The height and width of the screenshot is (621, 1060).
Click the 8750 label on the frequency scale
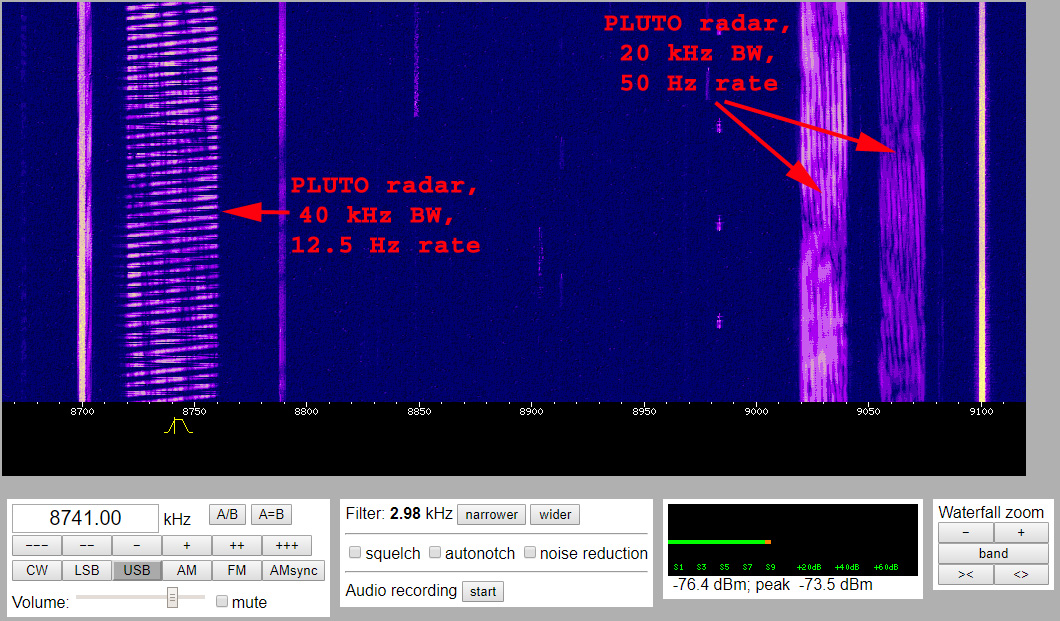pos(194,411)
